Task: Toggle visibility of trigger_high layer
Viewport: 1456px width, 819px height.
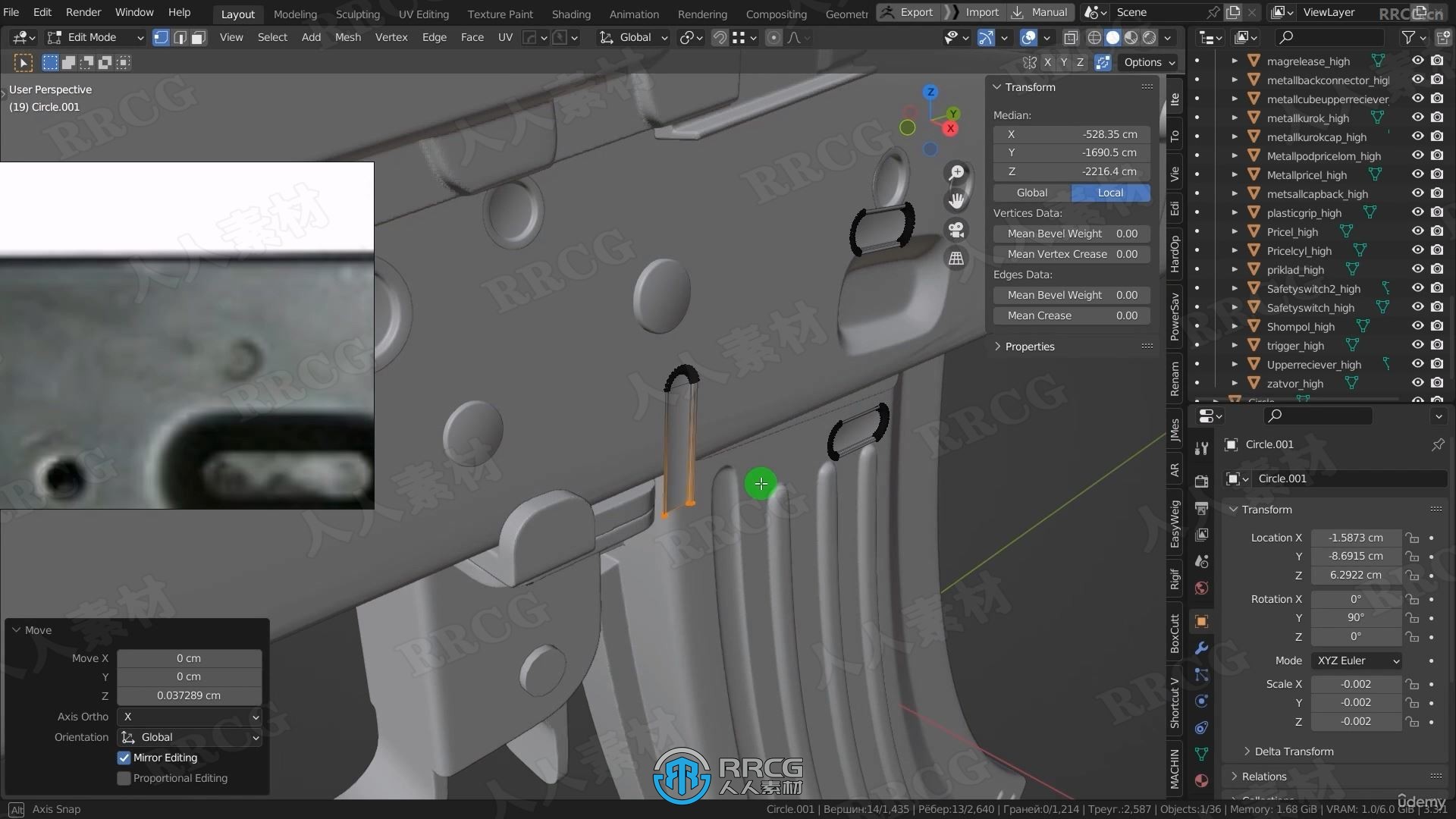Action: pyautogui.click(x=1418, y=345)
